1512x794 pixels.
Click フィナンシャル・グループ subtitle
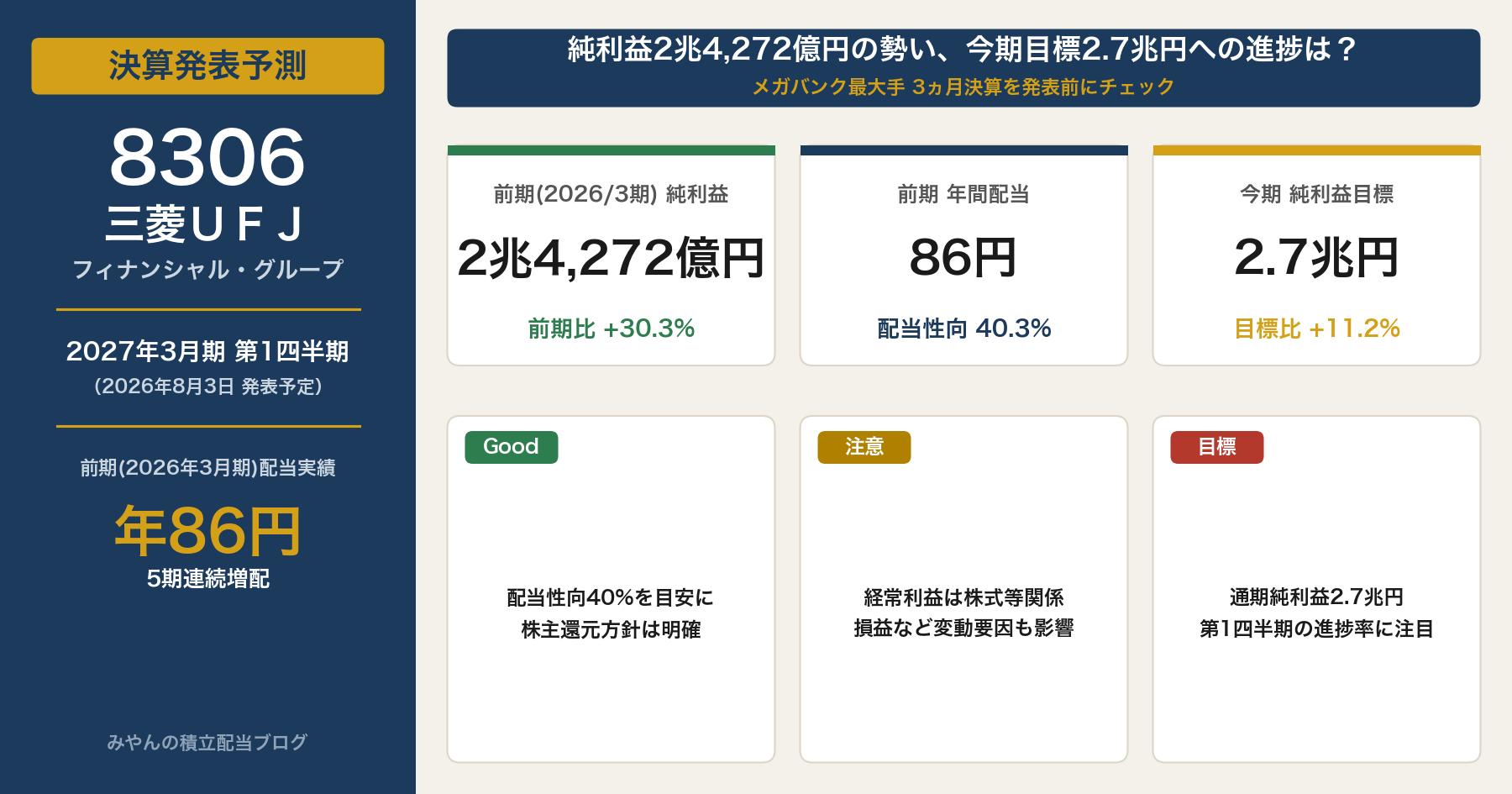pos(207,270)
